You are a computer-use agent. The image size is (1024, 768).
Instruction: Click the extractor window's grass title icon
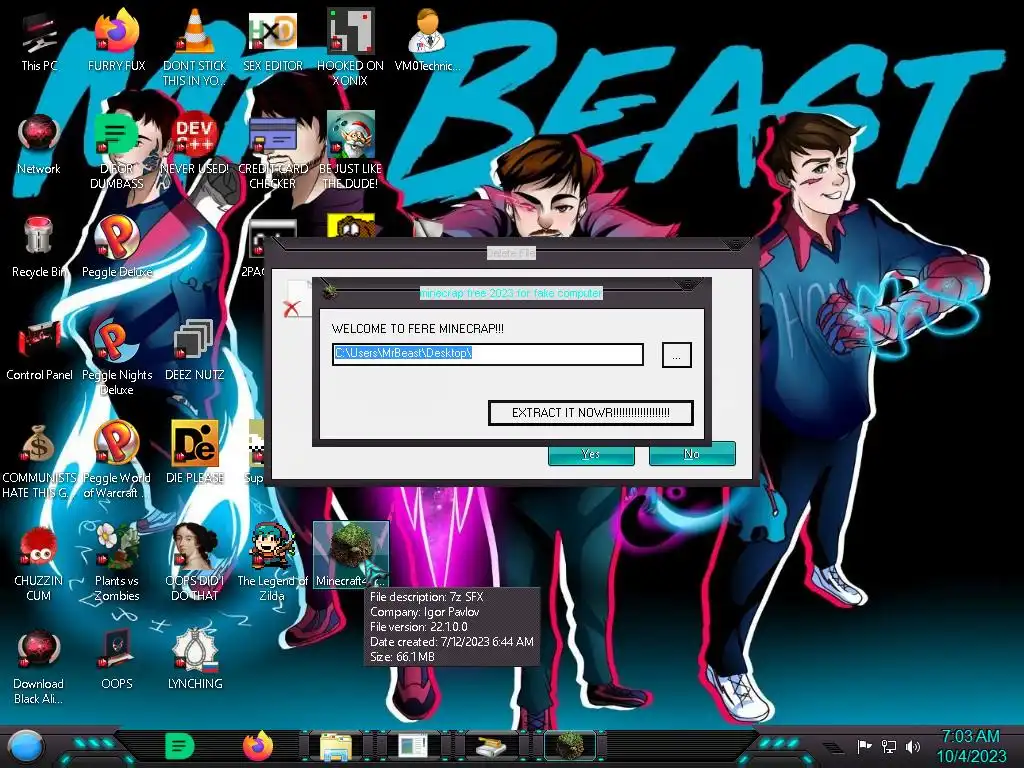[x=330, y=291]
